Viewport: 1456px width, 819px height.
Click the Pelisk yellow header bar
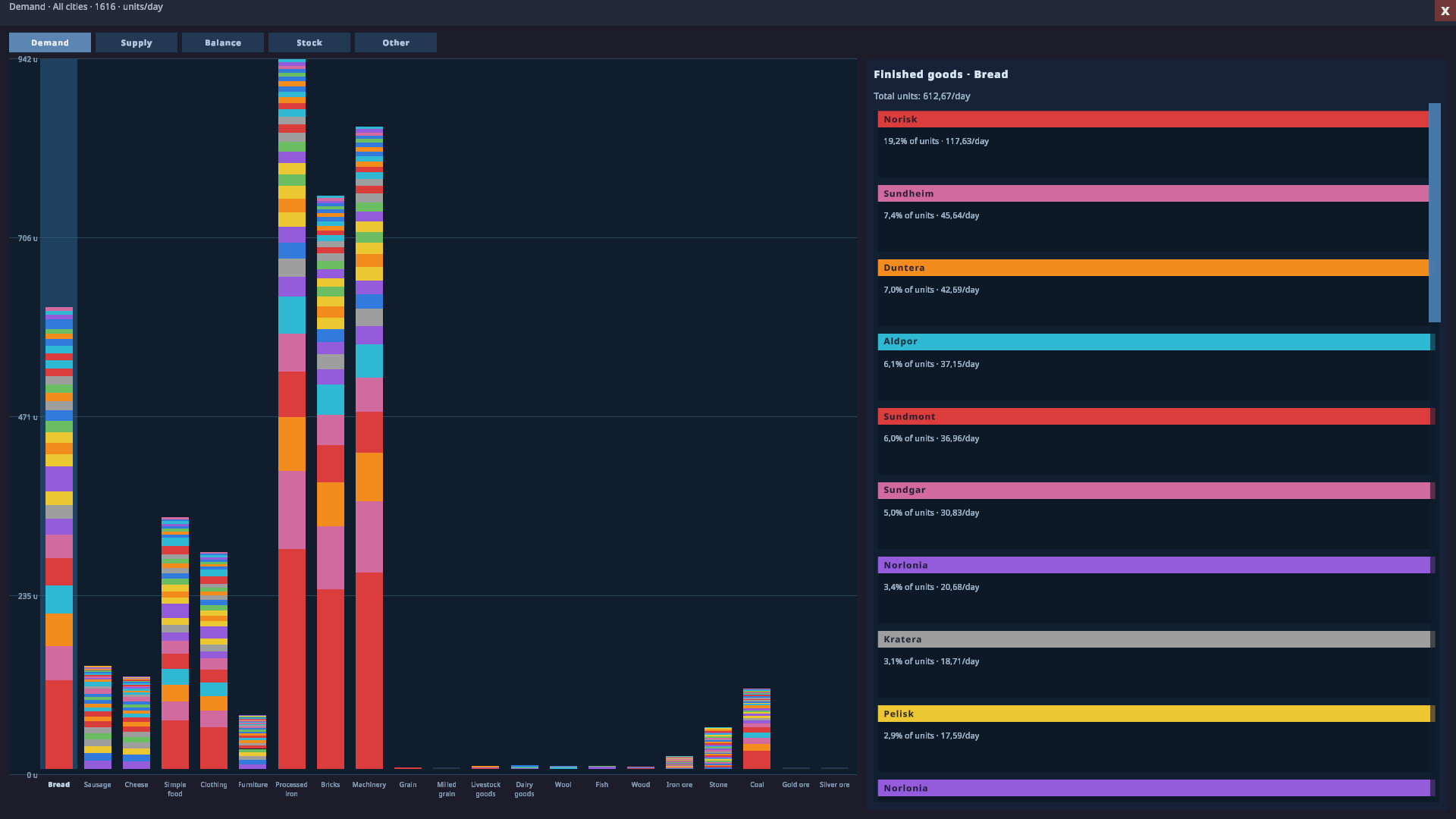click(x=1154, y=714)
